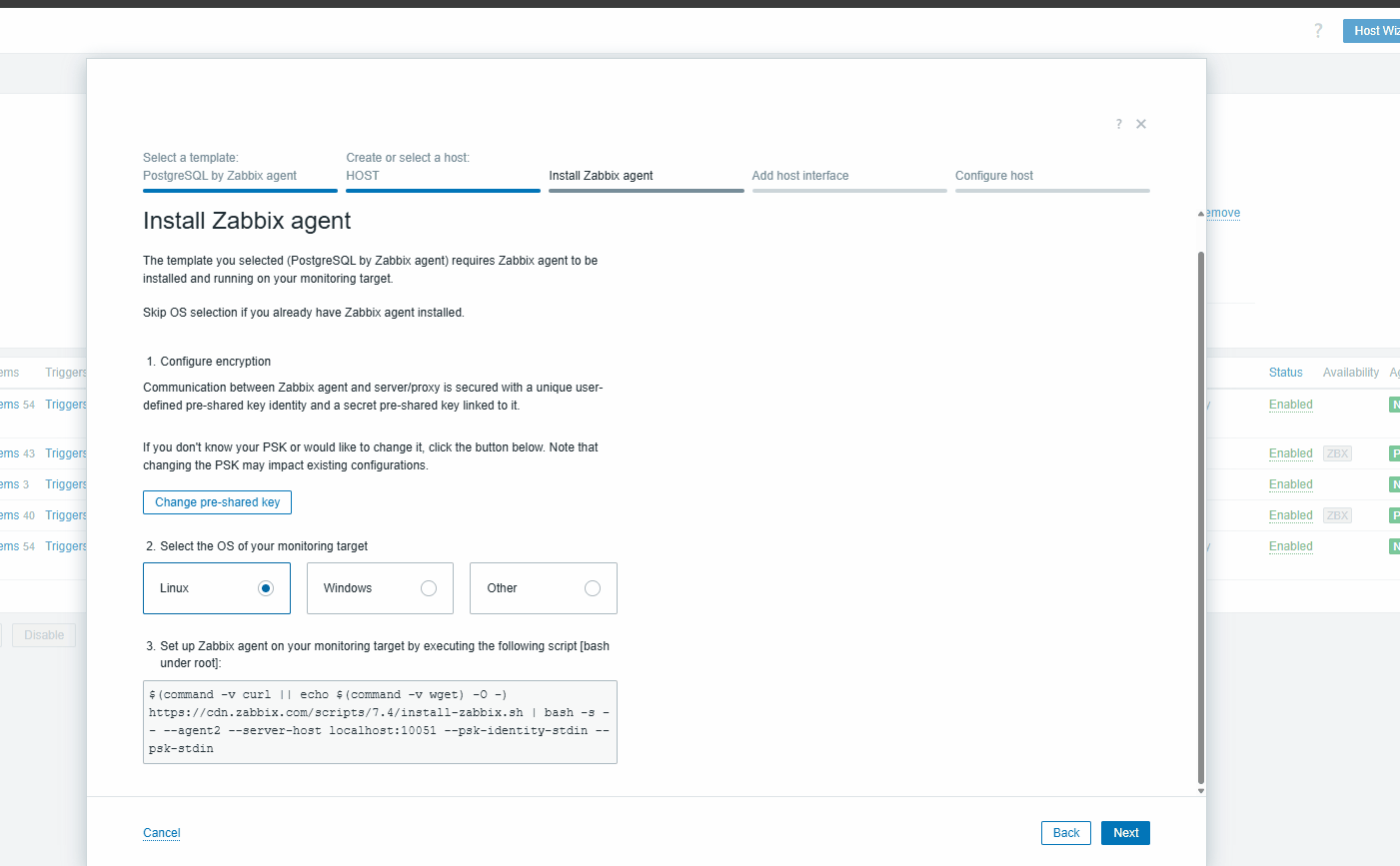
Task: Close the Host Wizard dialog with X
Action: tap(1141, 124)
